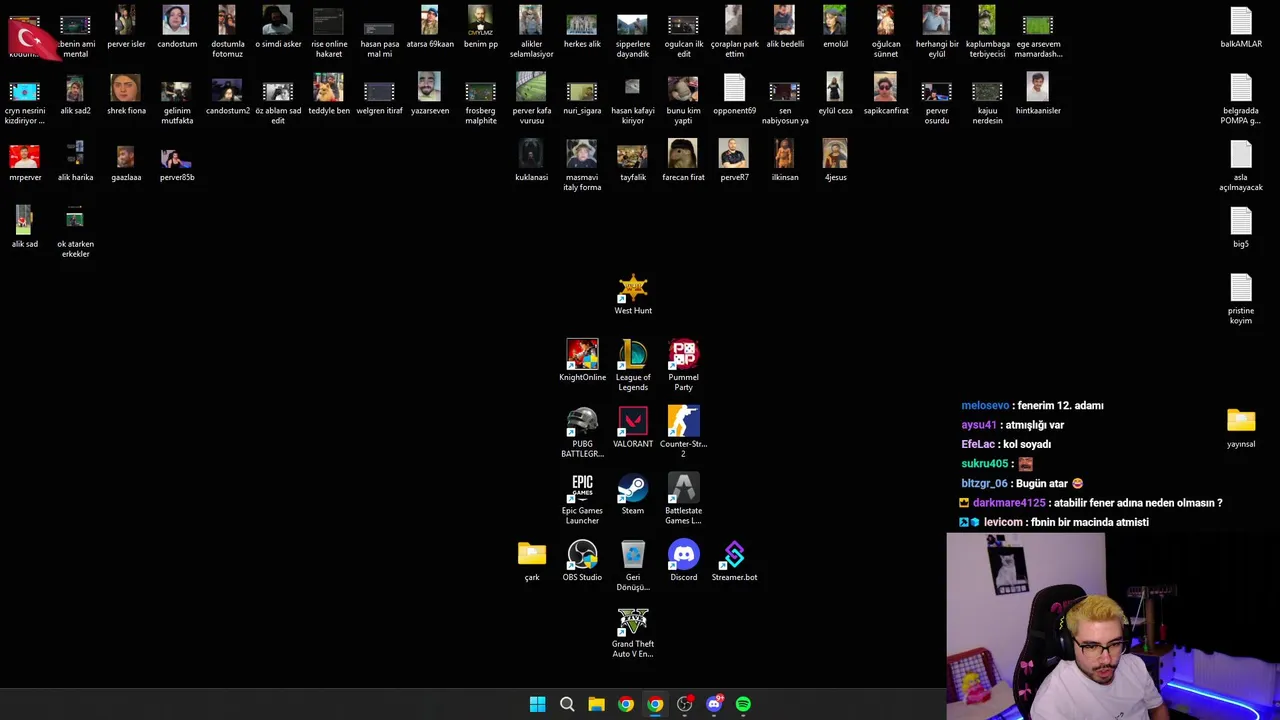
Task: Select the rise online hakaret file
Action: 328,33
